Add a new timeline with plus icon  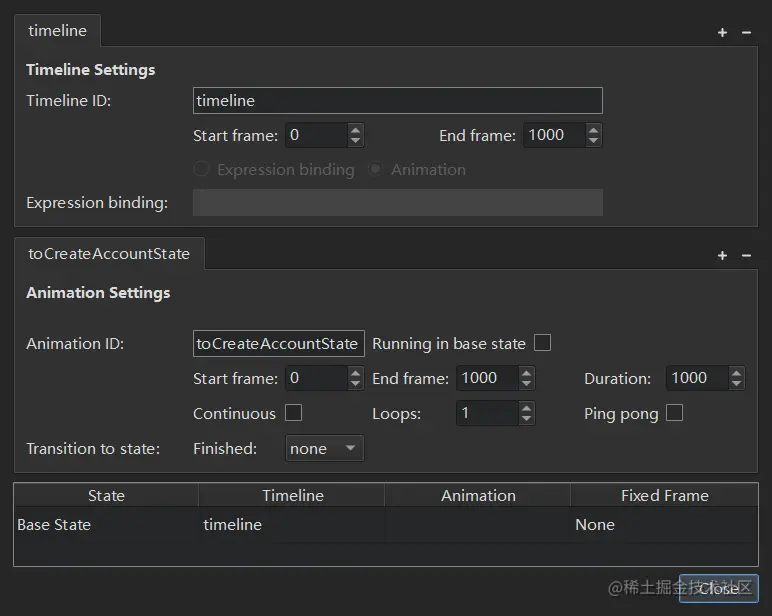tap(722, 32)
